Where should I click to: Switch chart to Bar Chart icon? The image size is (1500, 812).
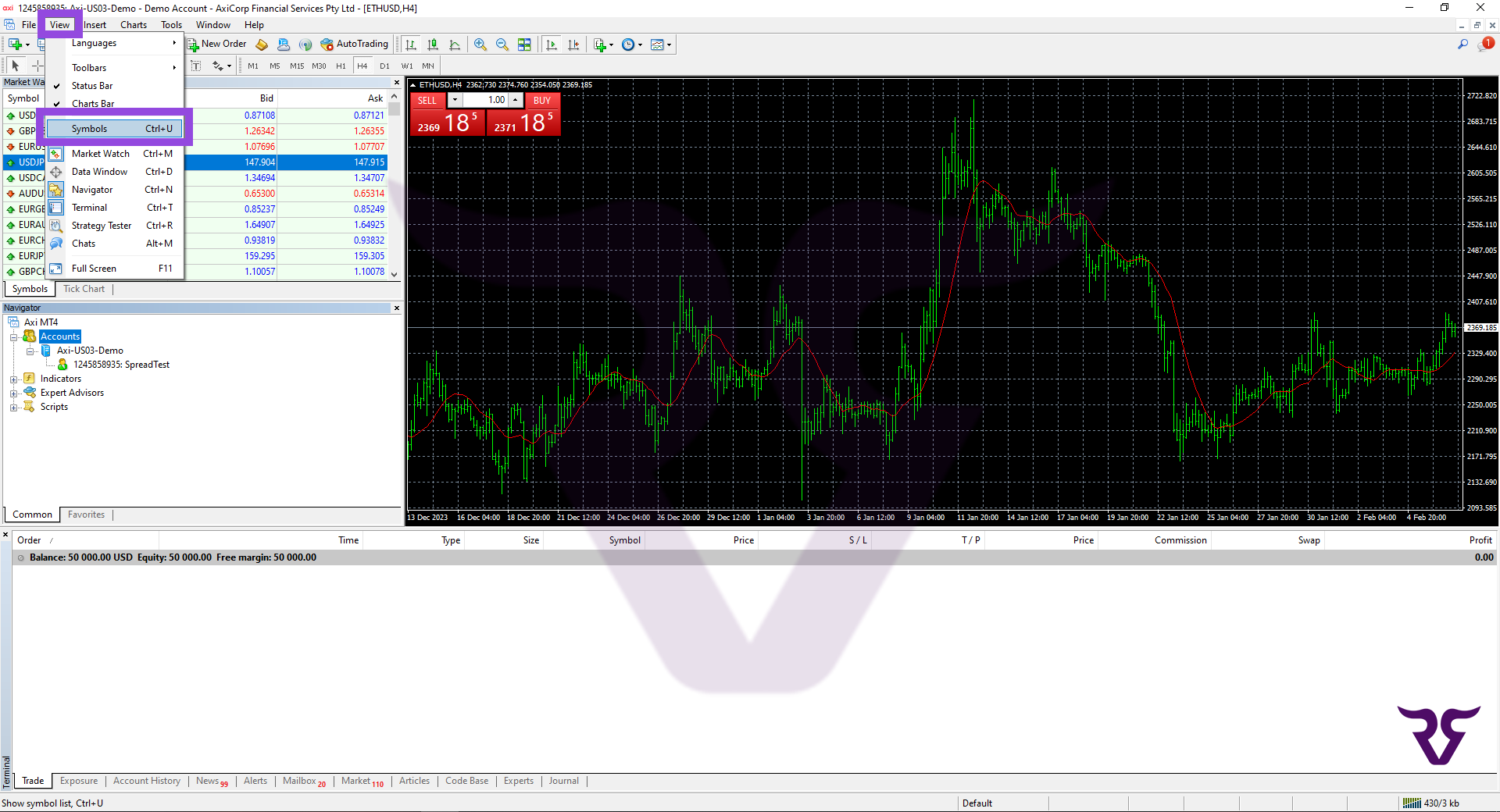(x=411, y=45)
